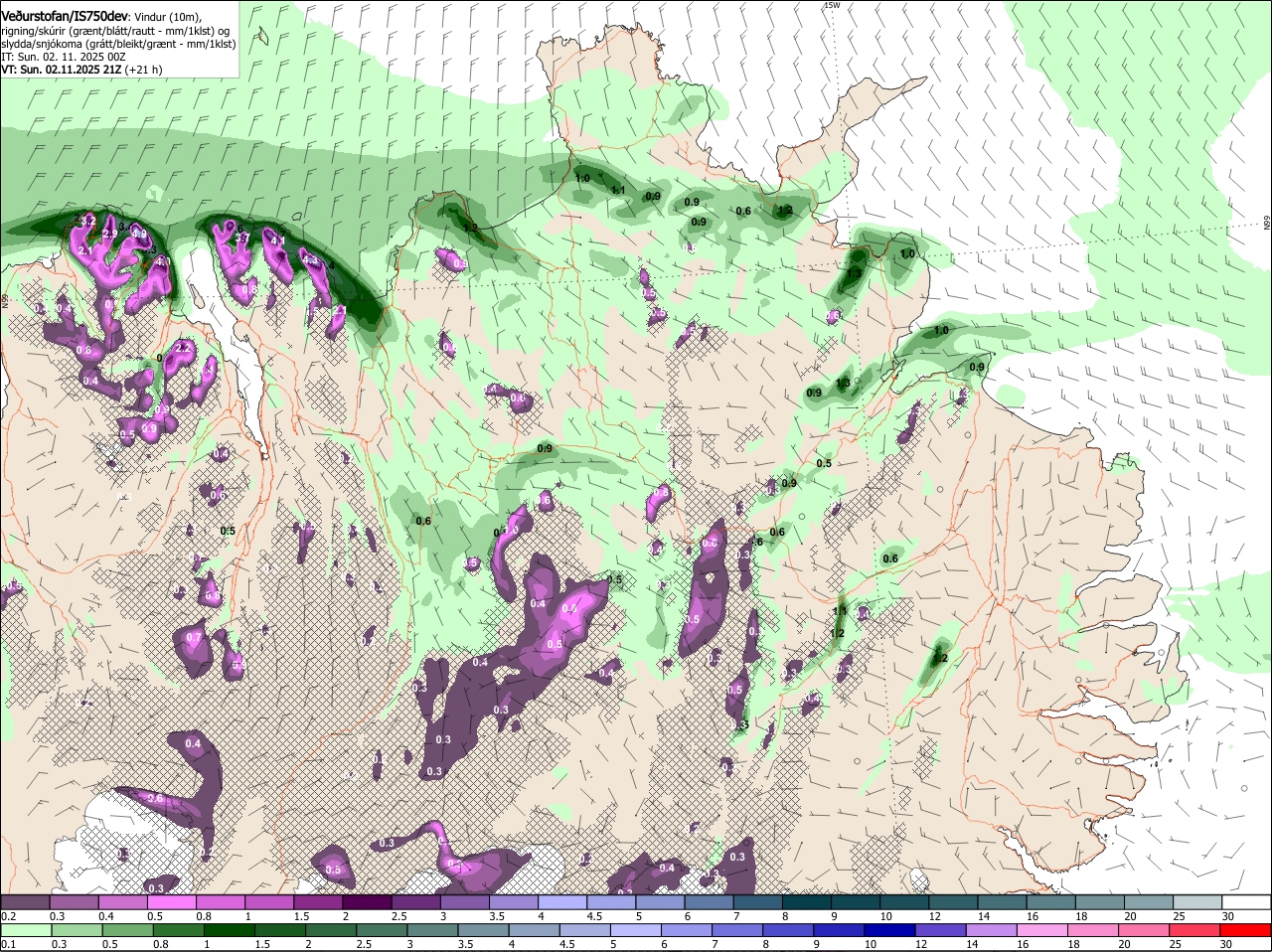
Task: Click the violet 12 mm rain scale swatch
Action: click(x=941, y=931)
